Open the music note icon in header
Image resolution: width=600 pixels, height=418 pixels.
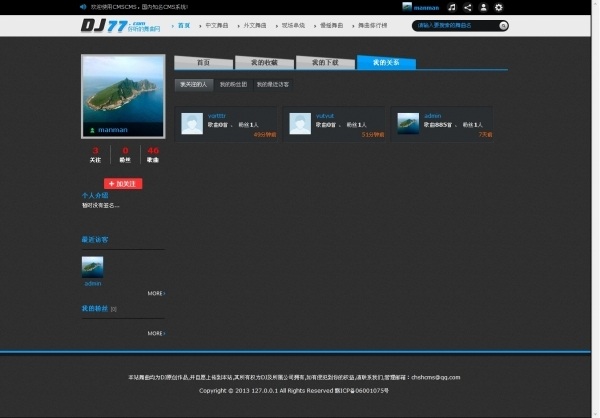pos(452,7)
